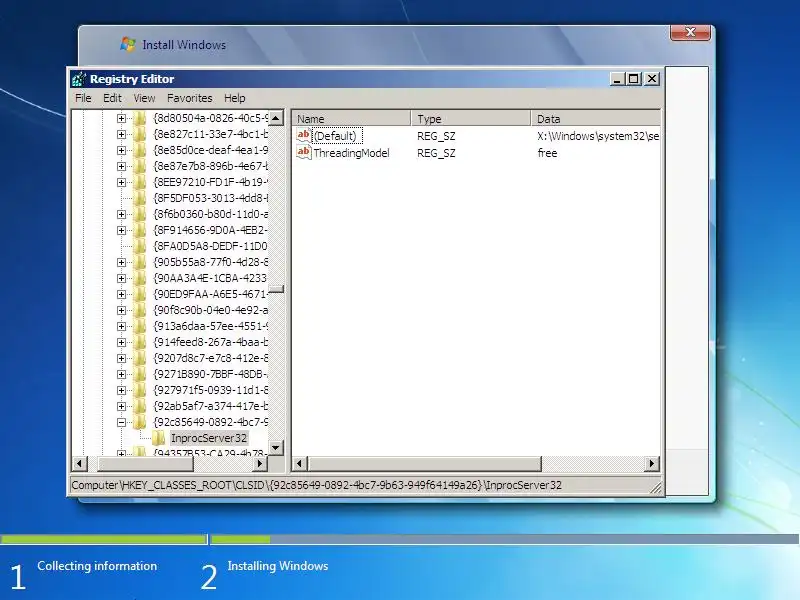Click the tree pane scroll up arrow

point(276,118)
